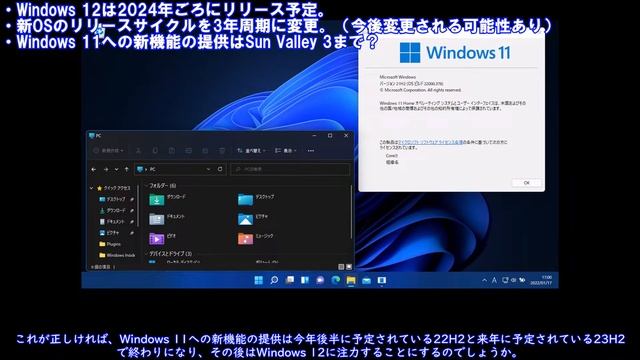Screen dimensions: 640x360
Task: Open the Sort dropdown
Action: coord(251,151)
